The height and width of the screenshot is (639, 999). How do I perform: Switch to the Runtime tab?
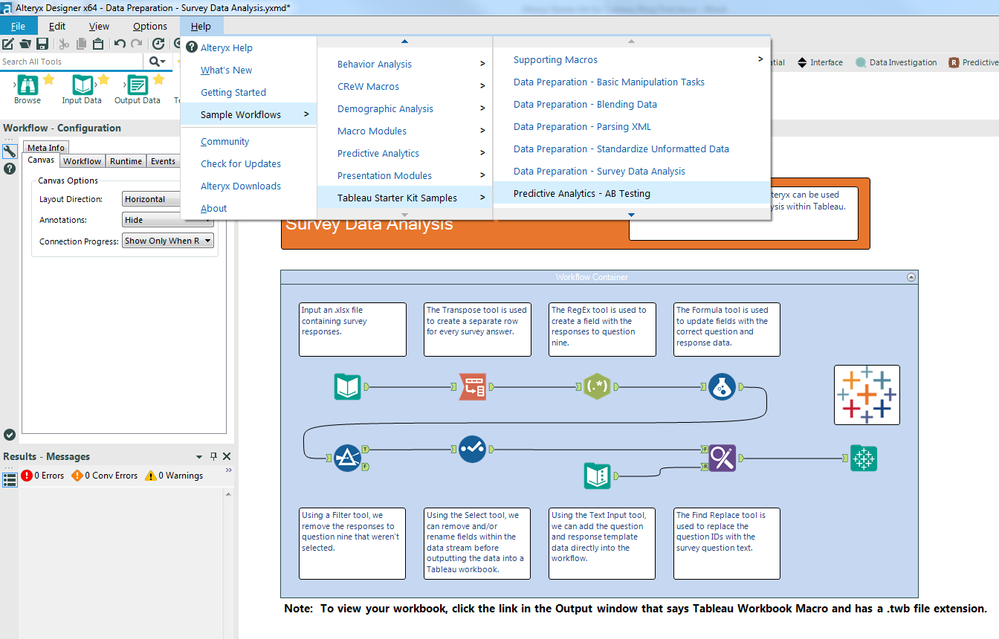125,160
